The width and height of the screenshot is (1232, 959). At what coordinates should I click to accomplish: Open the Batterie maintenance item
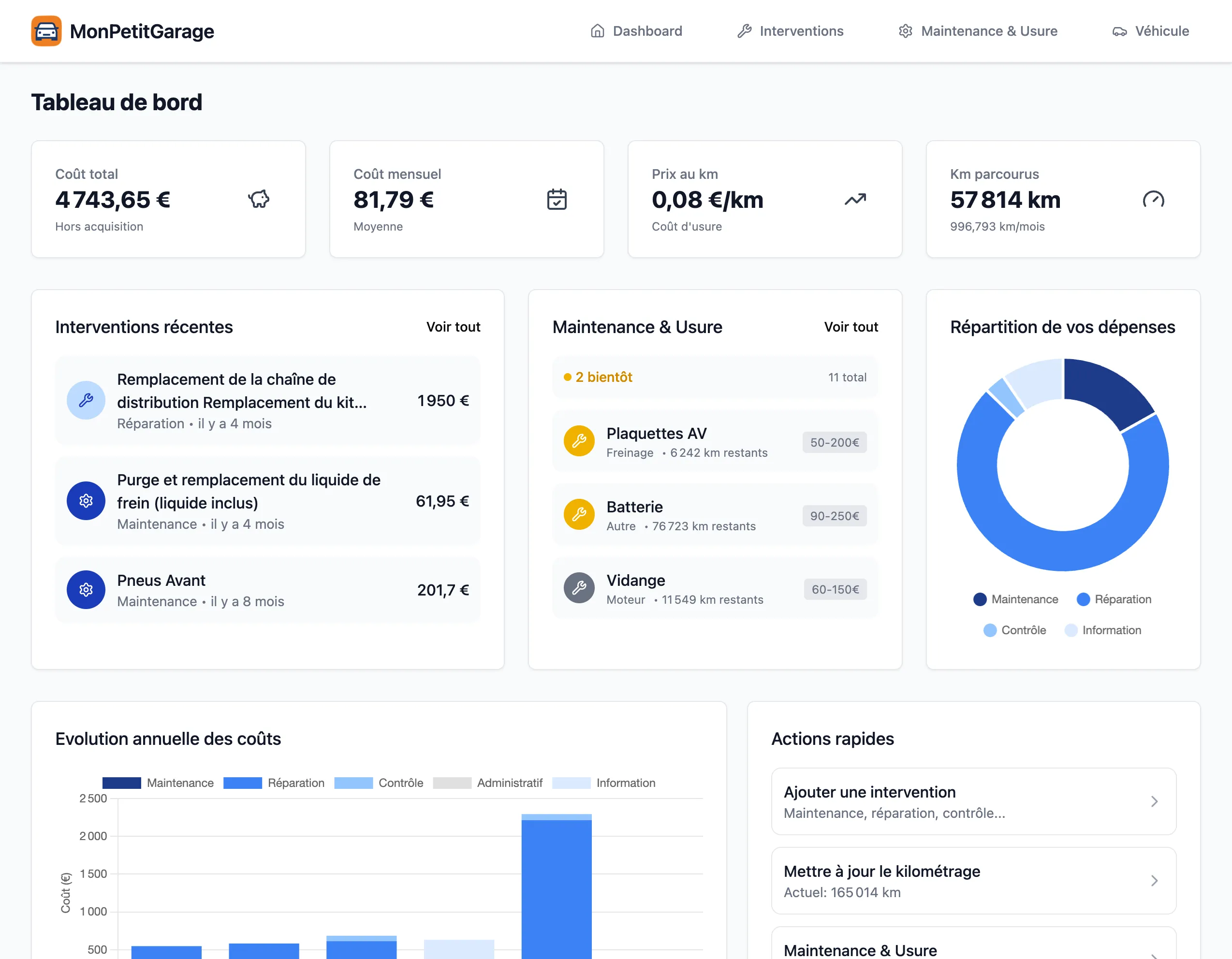coord(715,515)
